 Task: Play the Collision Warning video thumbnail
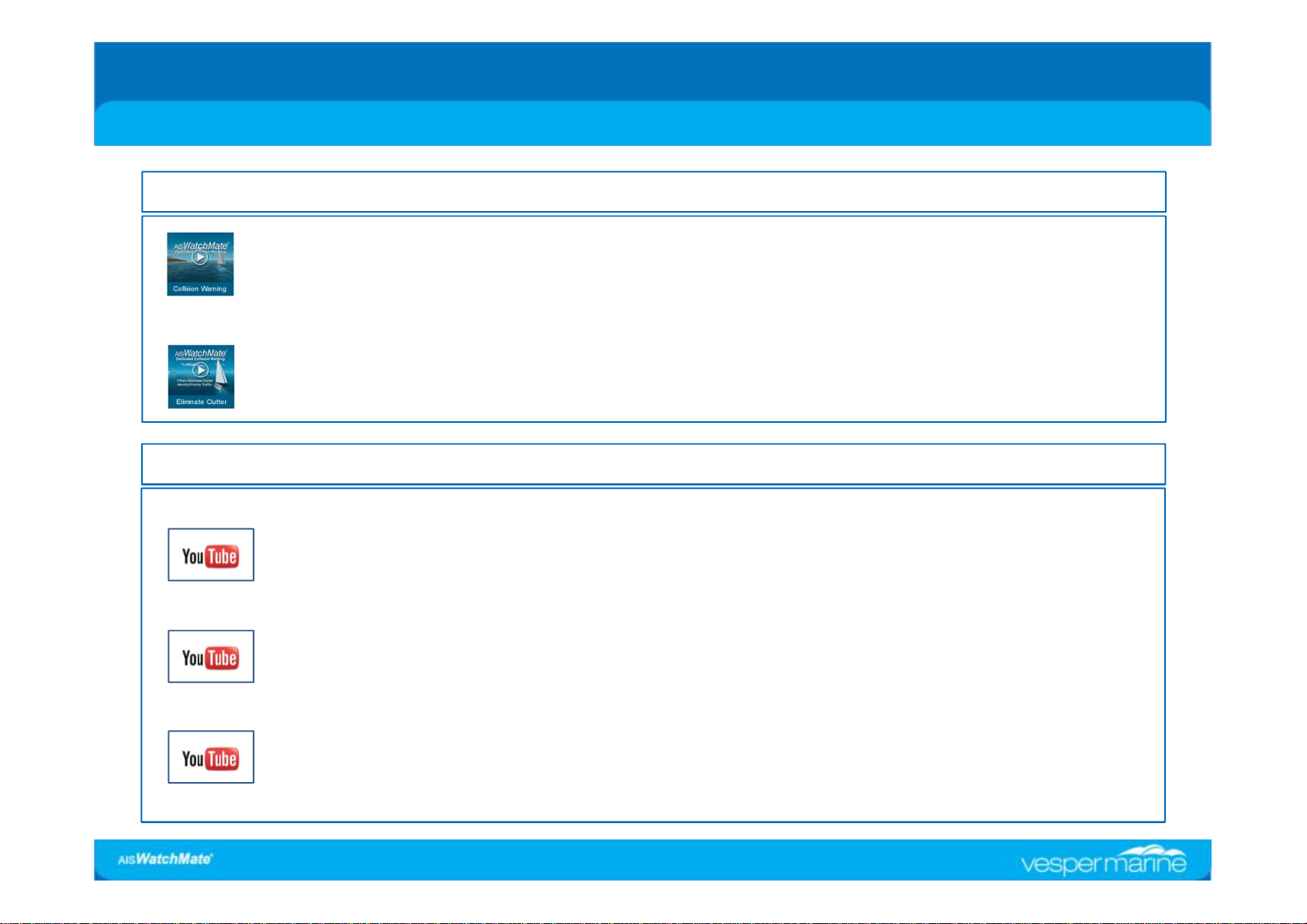tap(200, 264)
